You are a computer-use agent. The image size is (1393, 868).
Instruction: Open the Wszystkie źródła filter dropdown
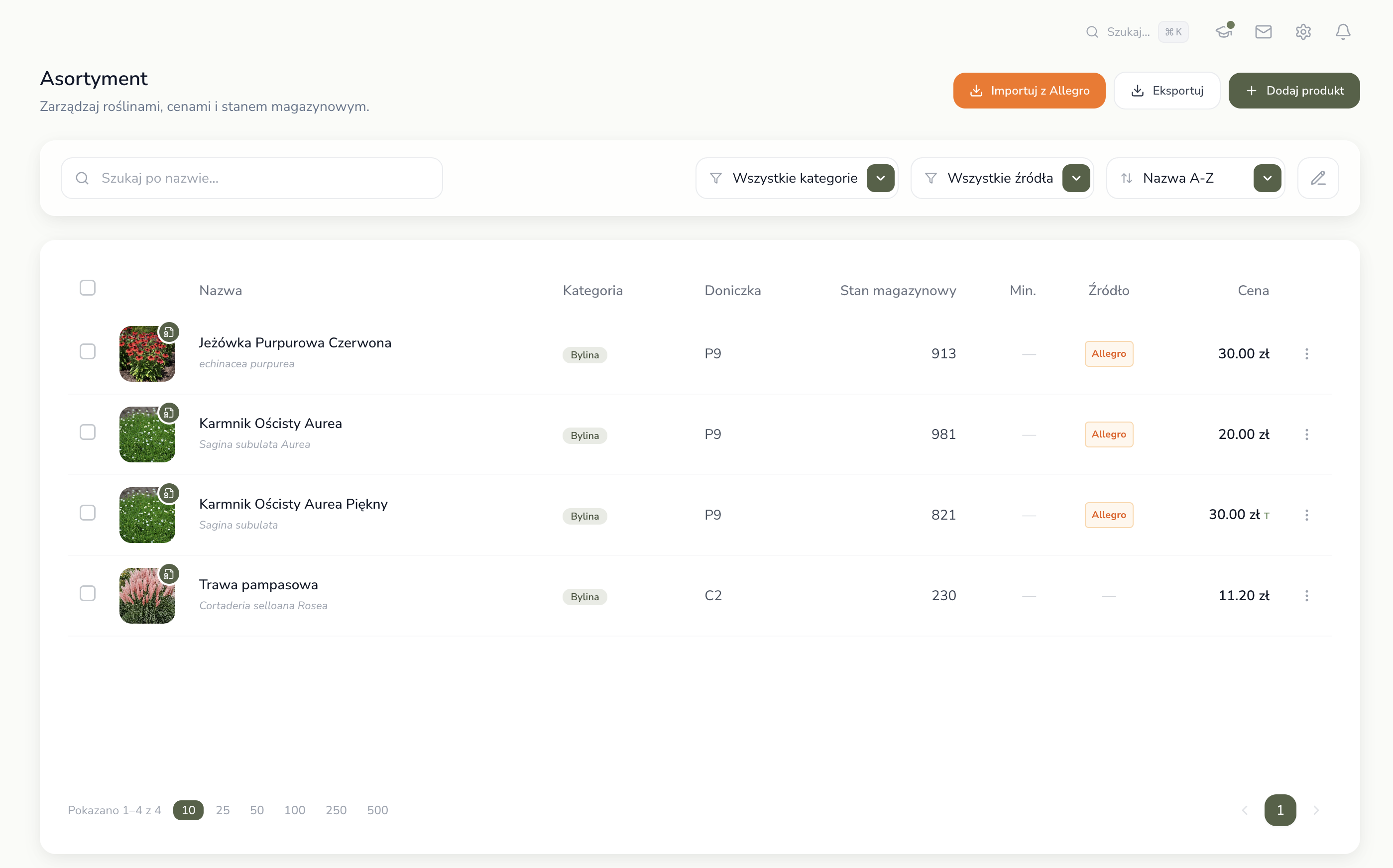[1075, 178]
